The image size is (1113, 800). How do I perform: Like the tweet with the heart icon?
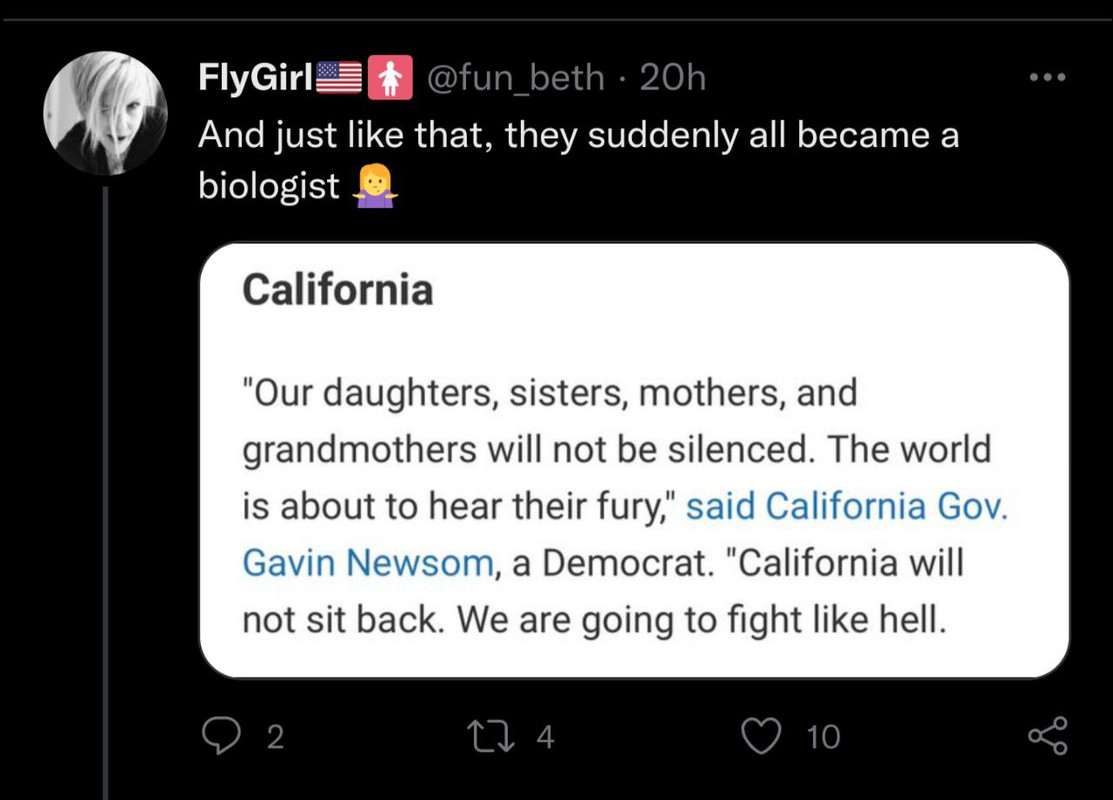(x=761, y=735)
